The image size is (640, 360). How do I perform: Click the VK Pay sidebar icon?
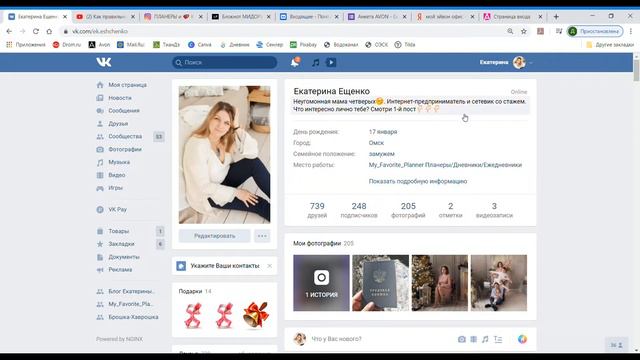coord(100,209)
